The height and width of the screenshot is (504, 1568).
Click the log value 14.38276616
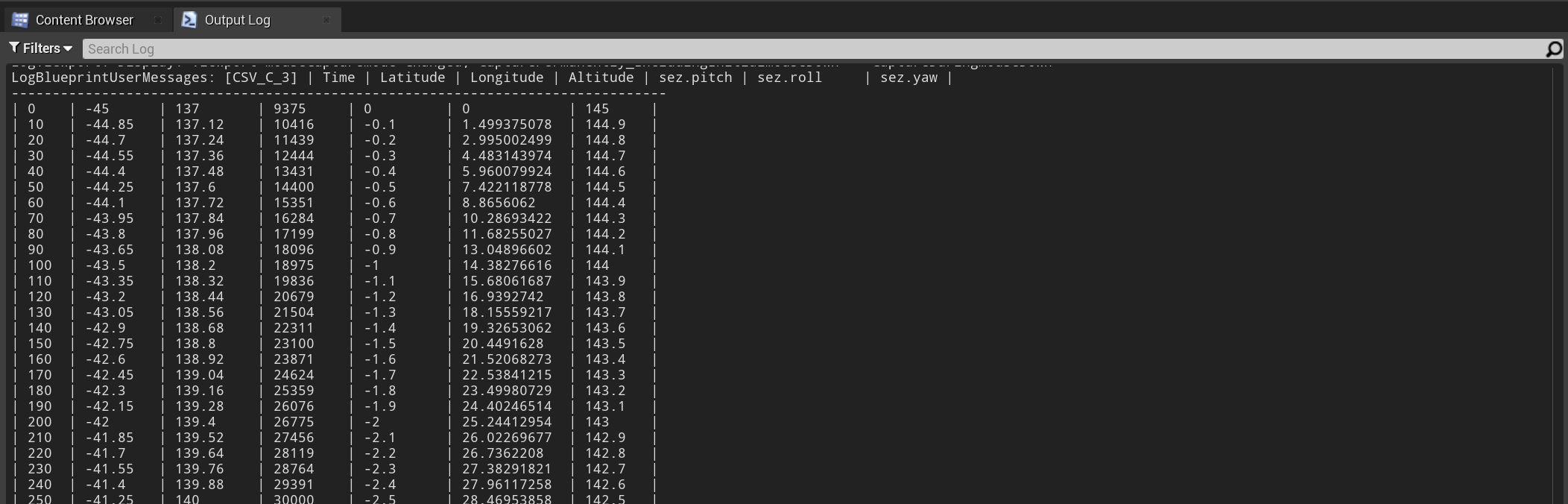tap(507, 265)
